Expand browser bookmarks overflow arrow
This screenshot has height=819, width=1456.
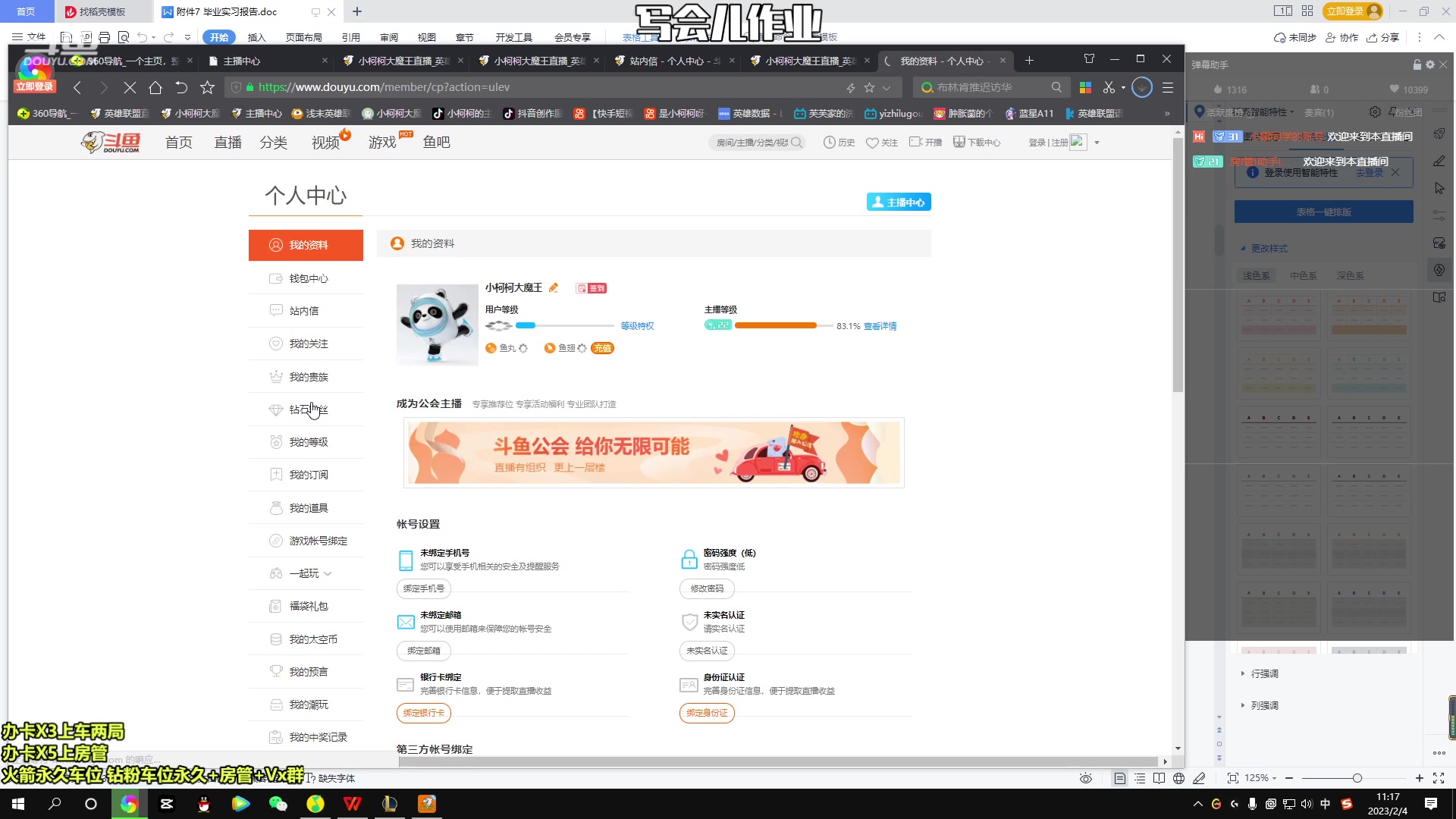[x=1167, y=114]
